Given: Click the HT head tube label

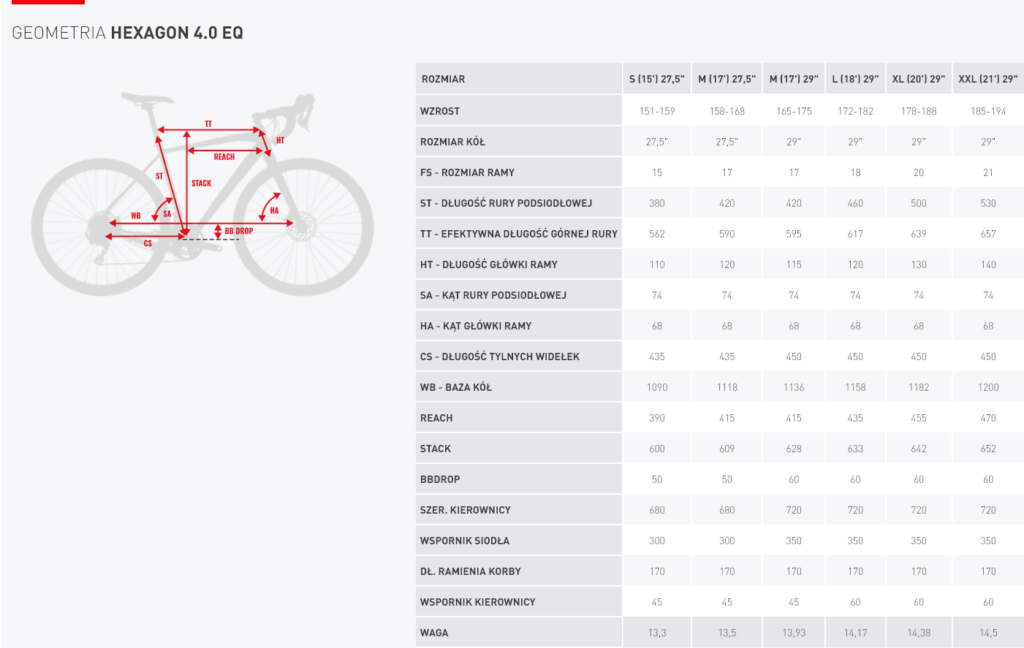Looking at the screenshot, I should (x=280, y=140).
